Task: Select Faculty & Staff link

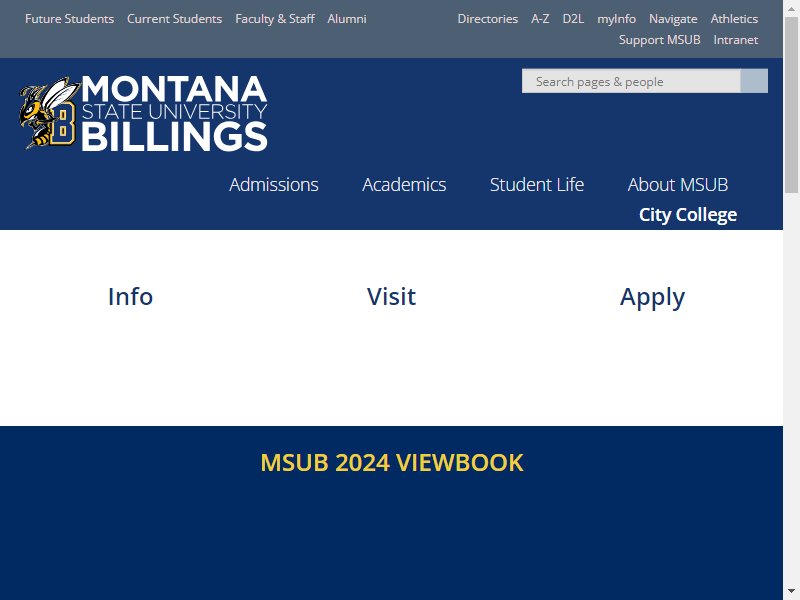Action: point(275,19)
